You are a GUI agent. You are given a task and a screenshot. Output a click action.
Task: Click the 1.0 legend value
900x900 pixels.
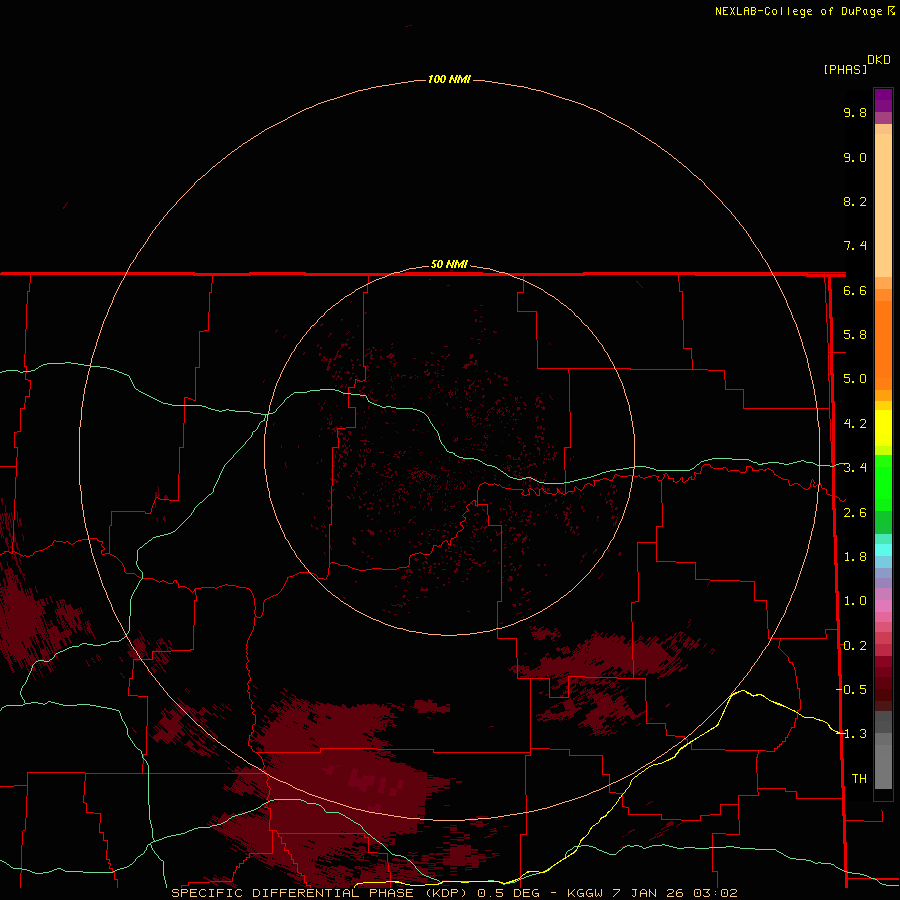click(x=855, y=601)
